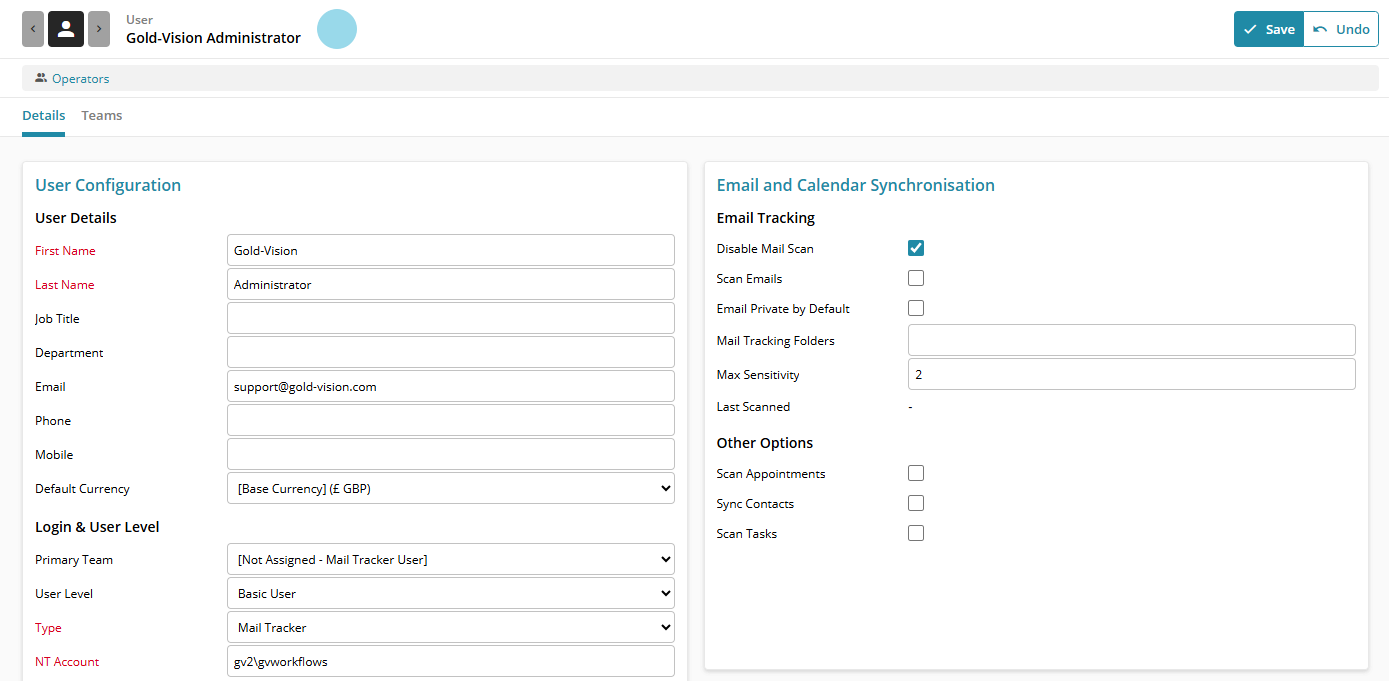The height and width of the screenshot is (681, 1389).
Task: Click the user profile silhouette icon
Action: pyautogui.click(x=66, y=29)
